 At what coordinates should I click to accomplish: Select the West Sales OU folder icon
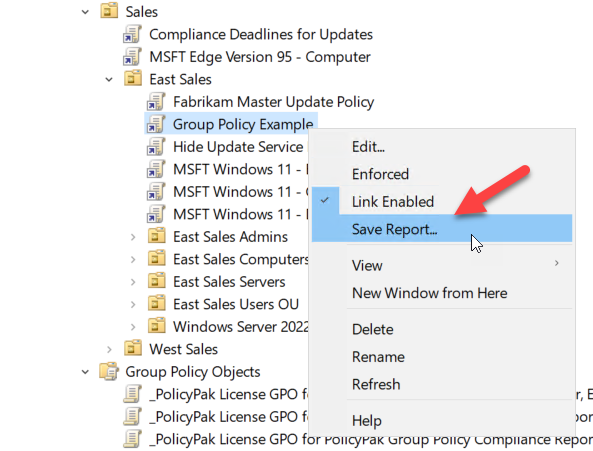[133, 349]
